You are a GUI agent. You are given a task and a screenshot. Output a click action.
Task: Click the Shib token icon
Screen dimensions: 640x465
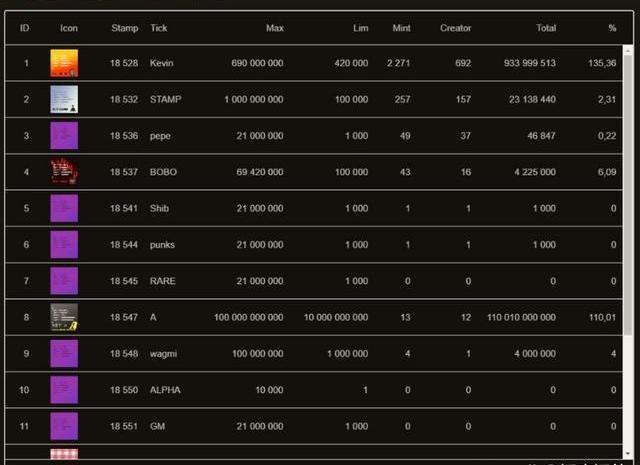coord(64,208)
